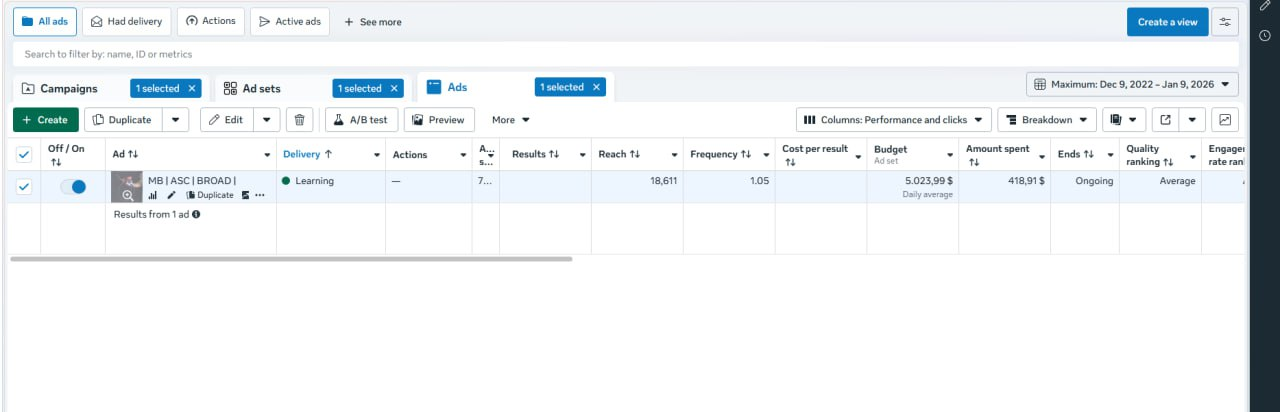Click the pencil edit icon in right sidebar
The height and width of the screenshot is (412, 1280).
1265,6
